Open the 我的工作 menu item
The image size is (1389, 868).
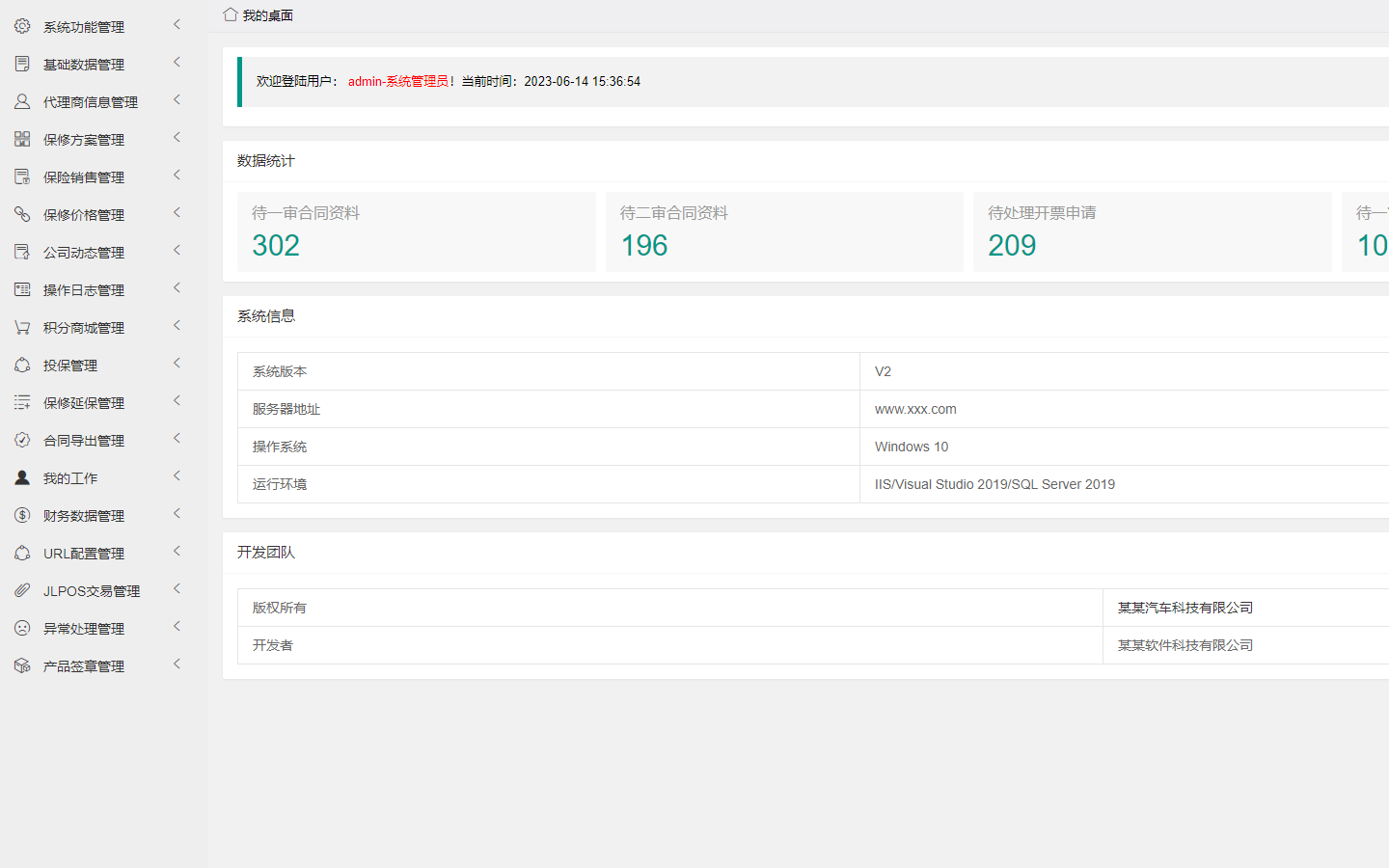click(70, 478)
